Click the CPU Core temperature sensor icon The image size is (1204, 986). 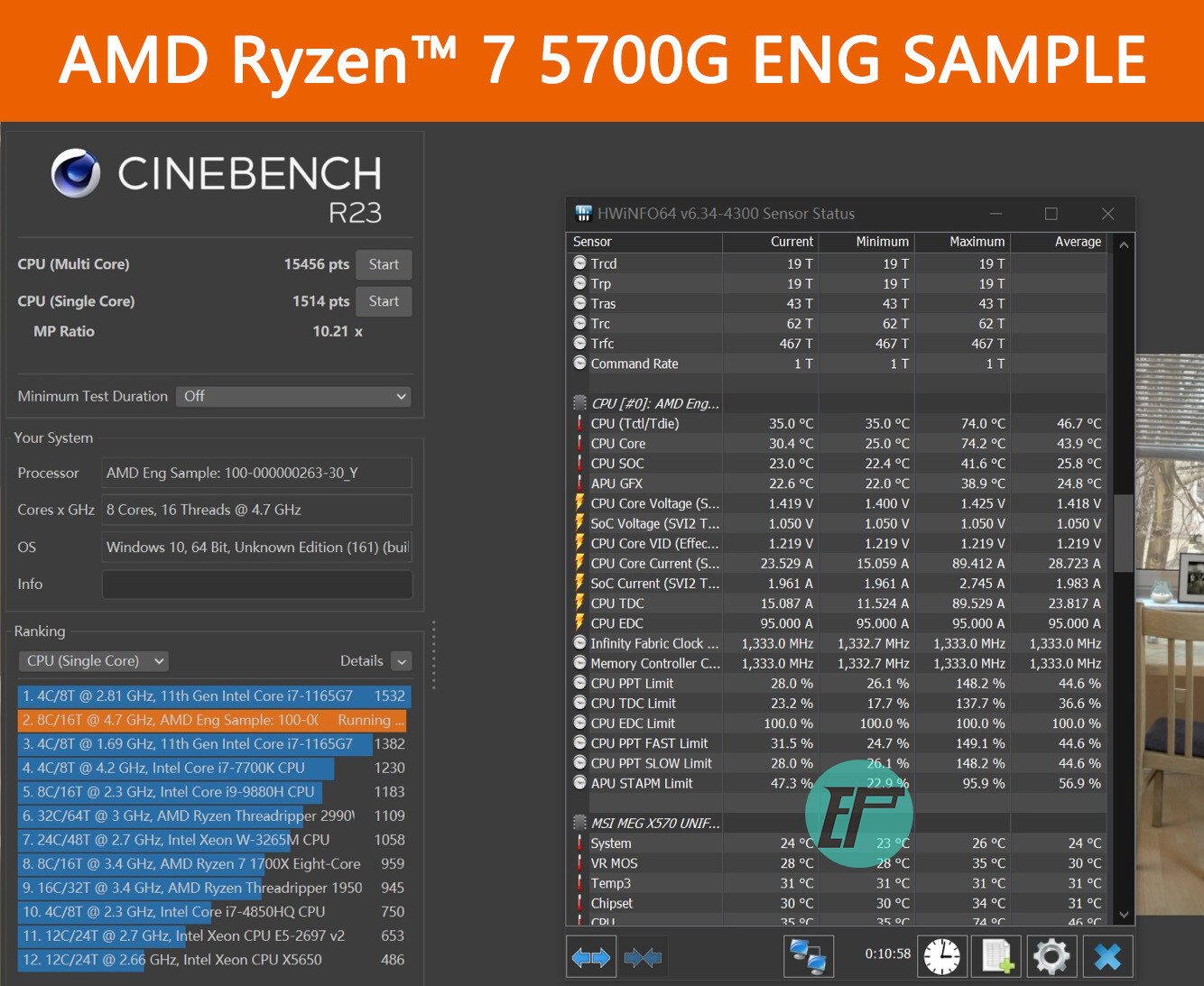coord(580,443)
